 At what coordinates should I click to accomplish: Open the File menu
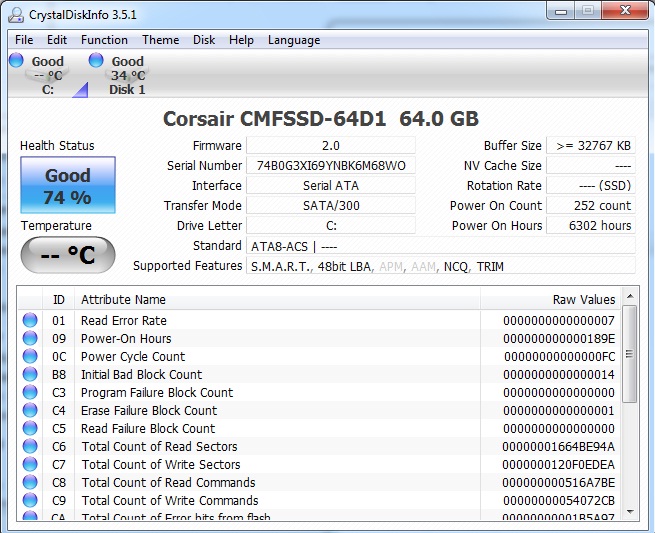click(24, 40)
